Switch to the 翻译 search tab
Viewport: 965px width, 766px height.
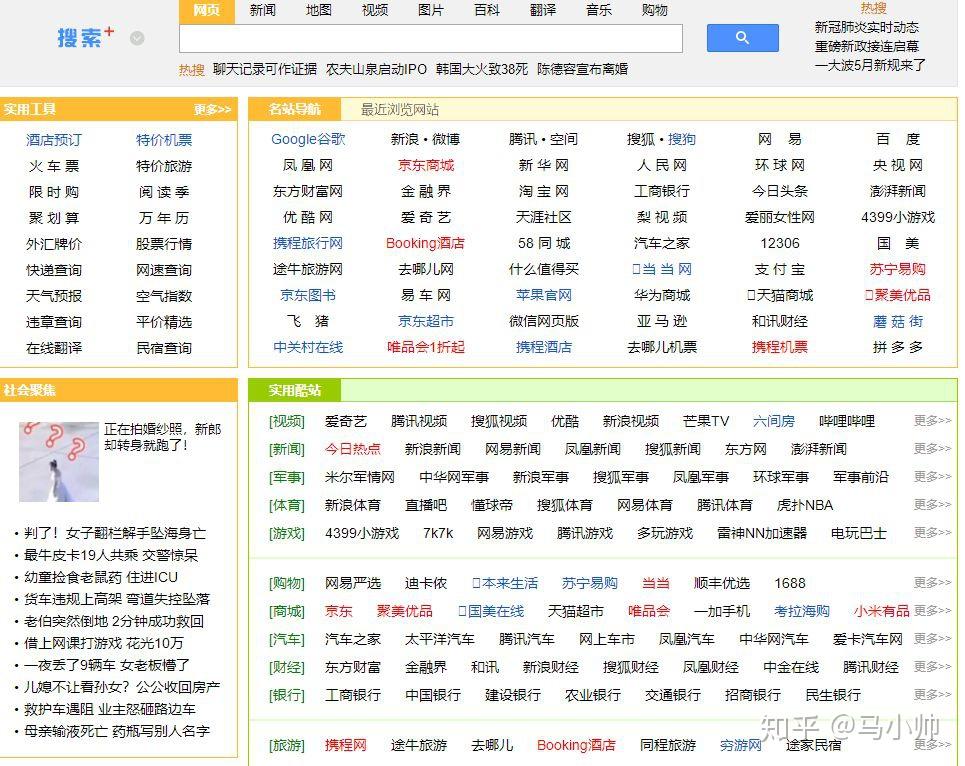(543, 10)
